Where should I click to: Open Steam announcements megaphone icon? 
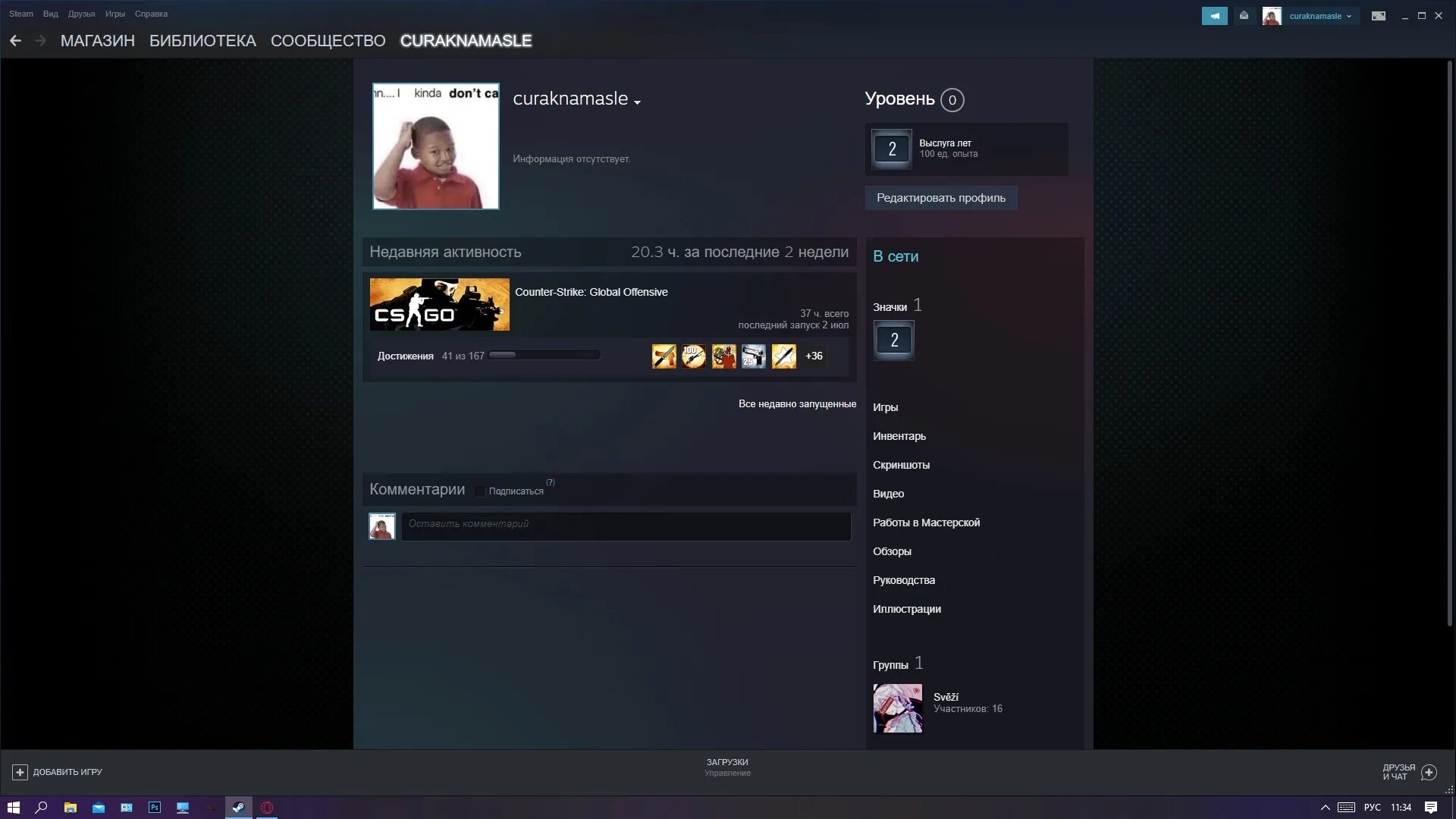click(x=1214, y=16)
